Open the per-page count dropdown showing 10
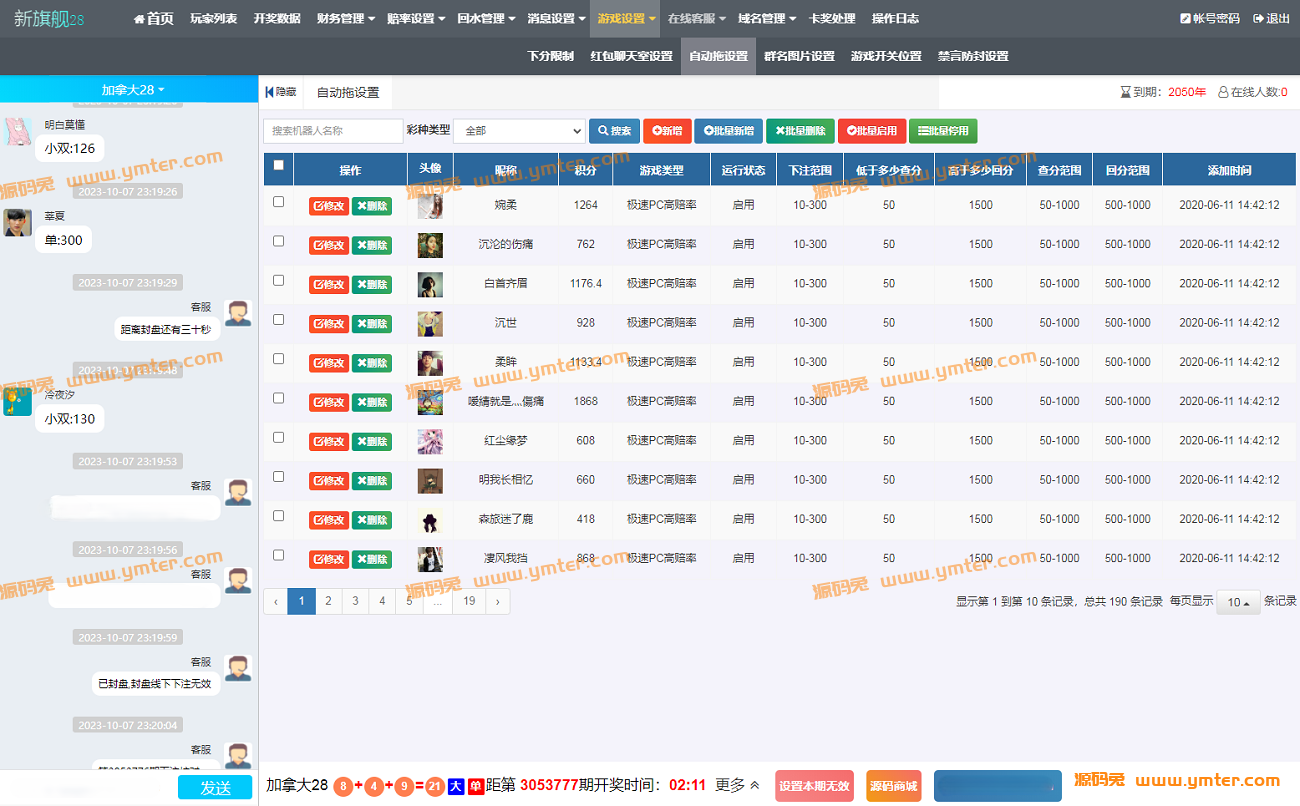The image size is (1300, 806). pos(1238,602)
